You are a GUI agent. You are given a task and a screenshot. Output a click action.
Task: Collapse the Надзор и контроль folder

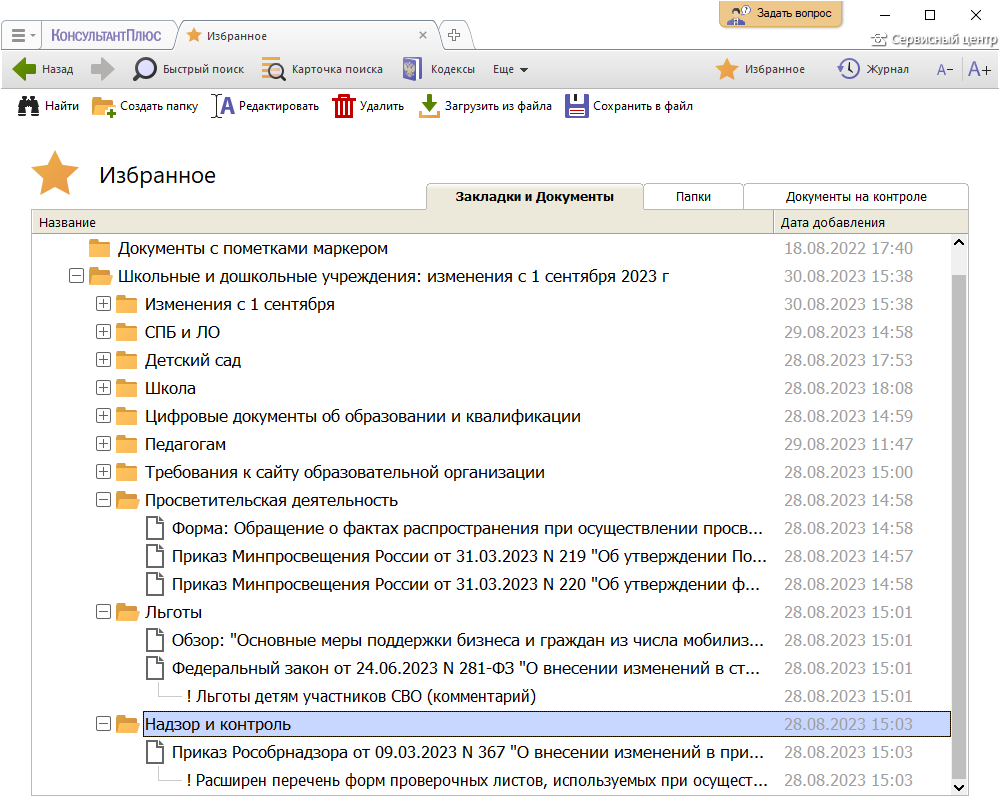pyautogui.click(x=103, y=724)
